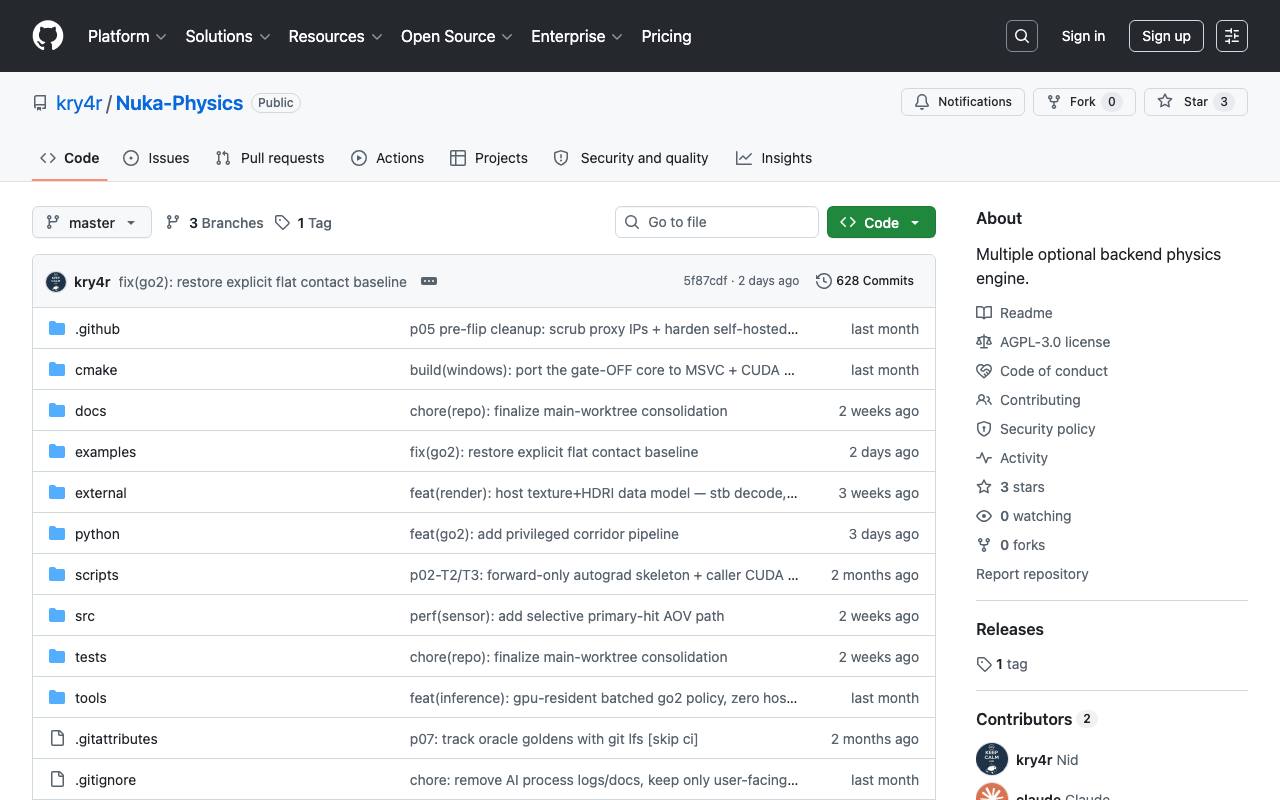View the 628 Commits history link
The height and width of the screenshot is (800, 1280).
coord(865,281)
